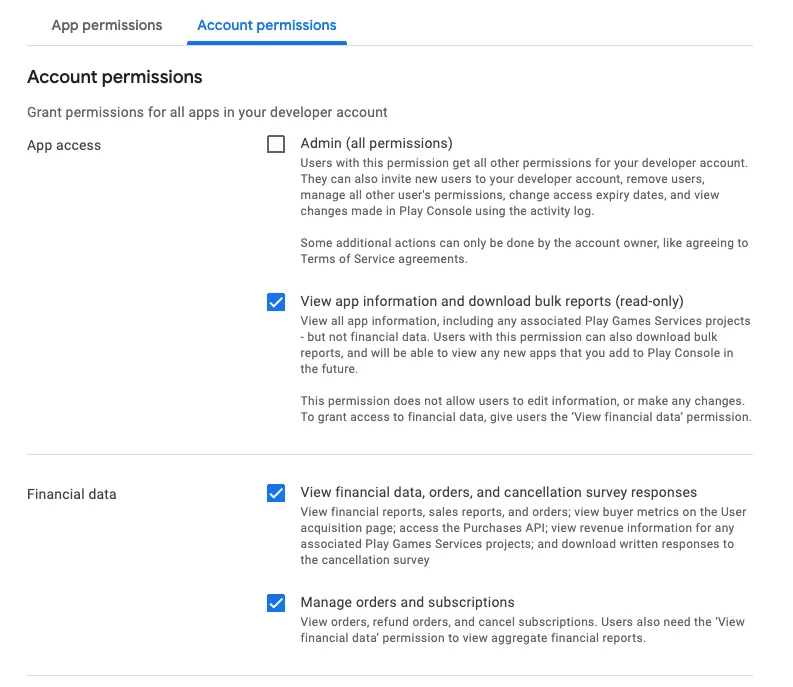The image size is (793, 687).
Task: Click the 'Admin (all permissions)' label text
Action: (x=376, y=144)
